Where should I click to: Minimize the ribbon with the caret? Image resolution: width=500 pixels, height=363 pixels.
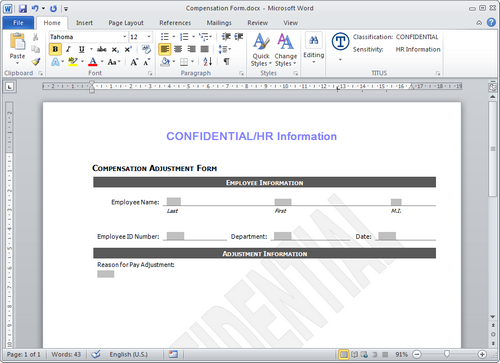(479, 23)
